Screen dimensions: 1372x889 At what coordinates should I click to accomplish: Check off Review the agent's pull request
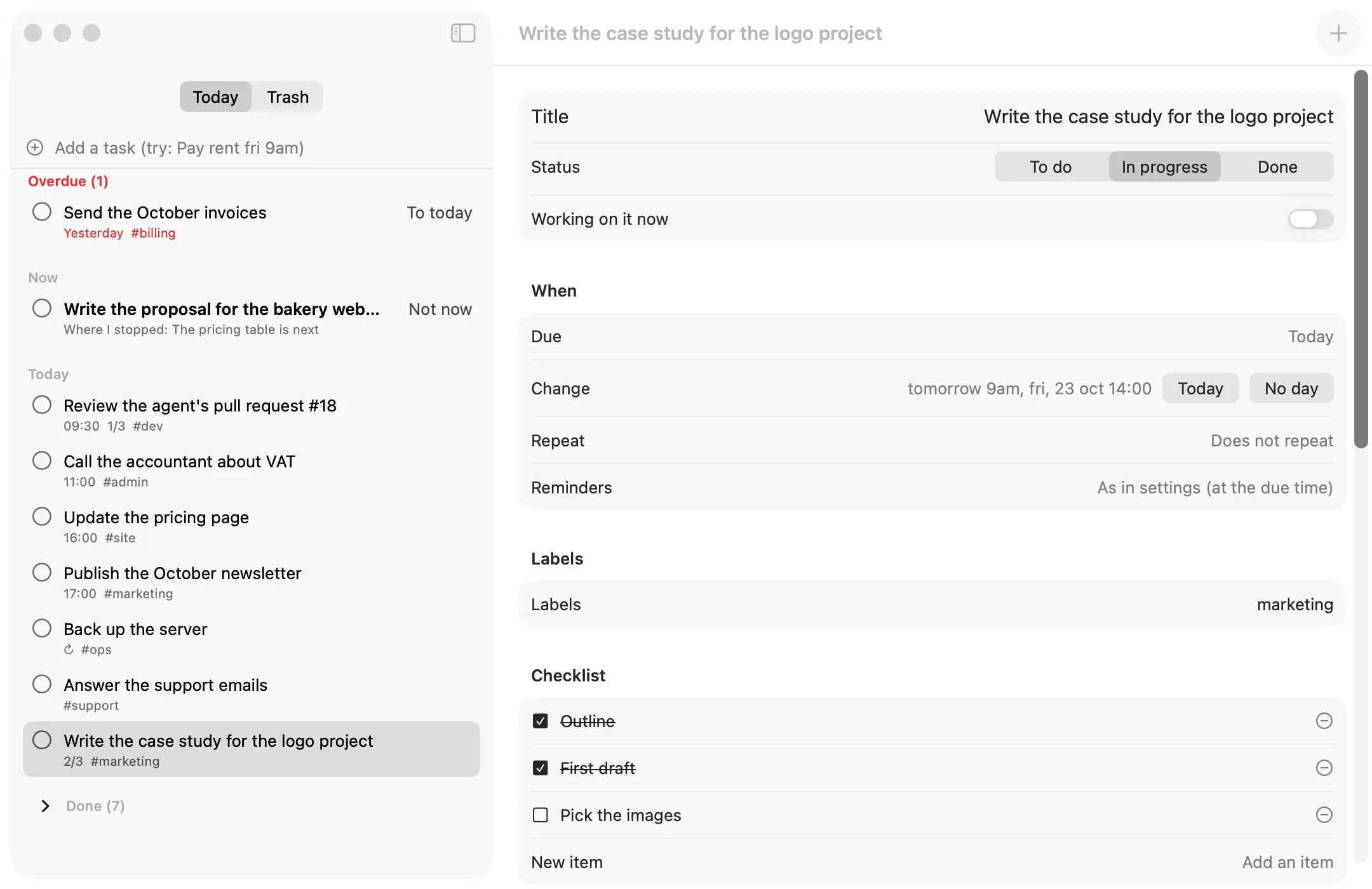click(42, 404)
